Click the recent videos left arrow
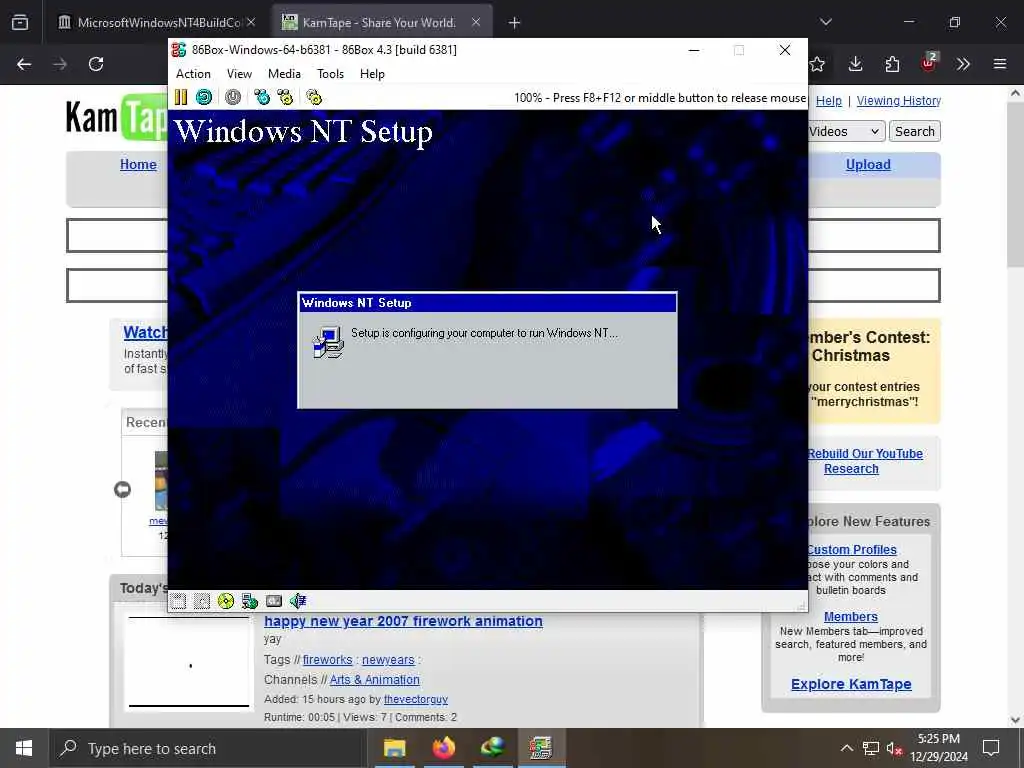 (x=122, y=489)
